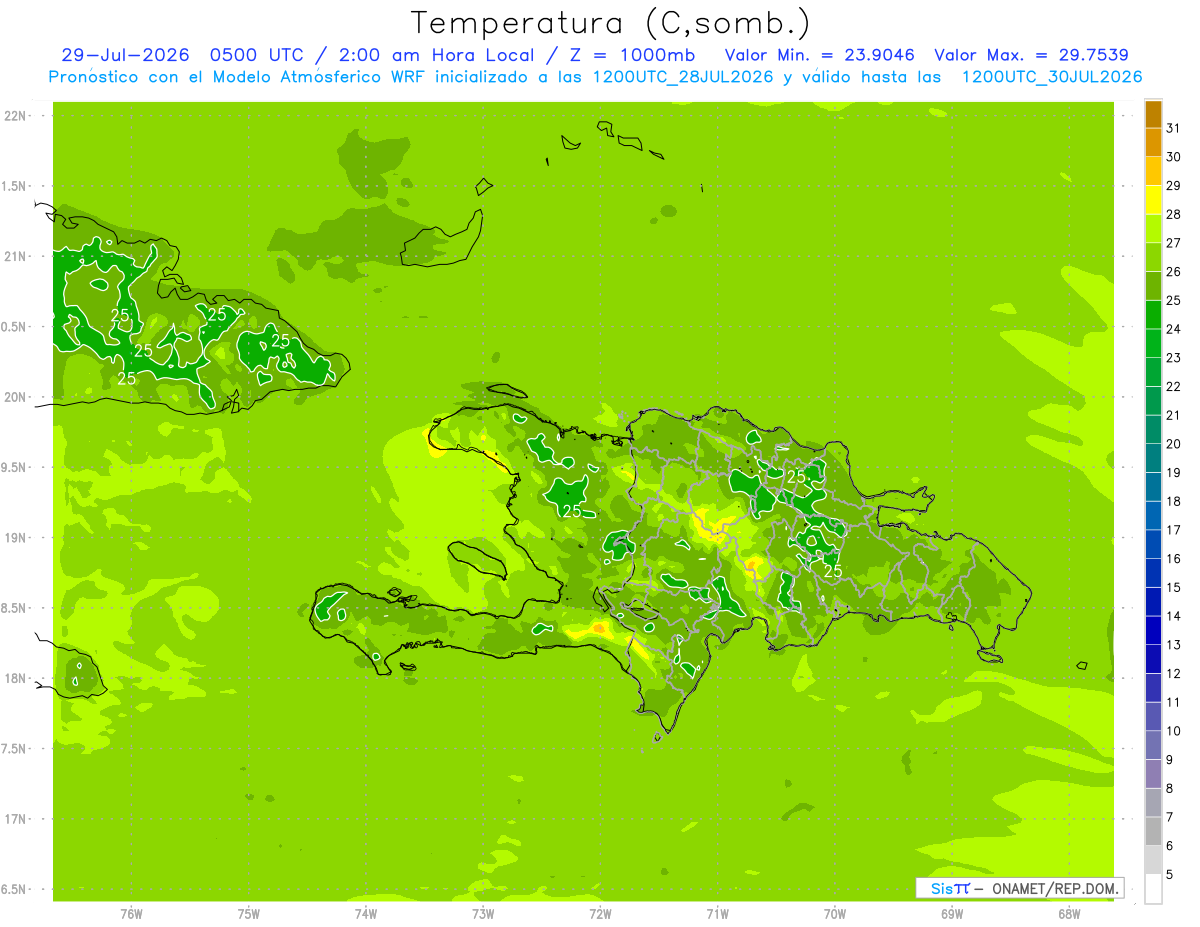Click the 25 contour label nearest 19.5N latitude

(797, 477)
